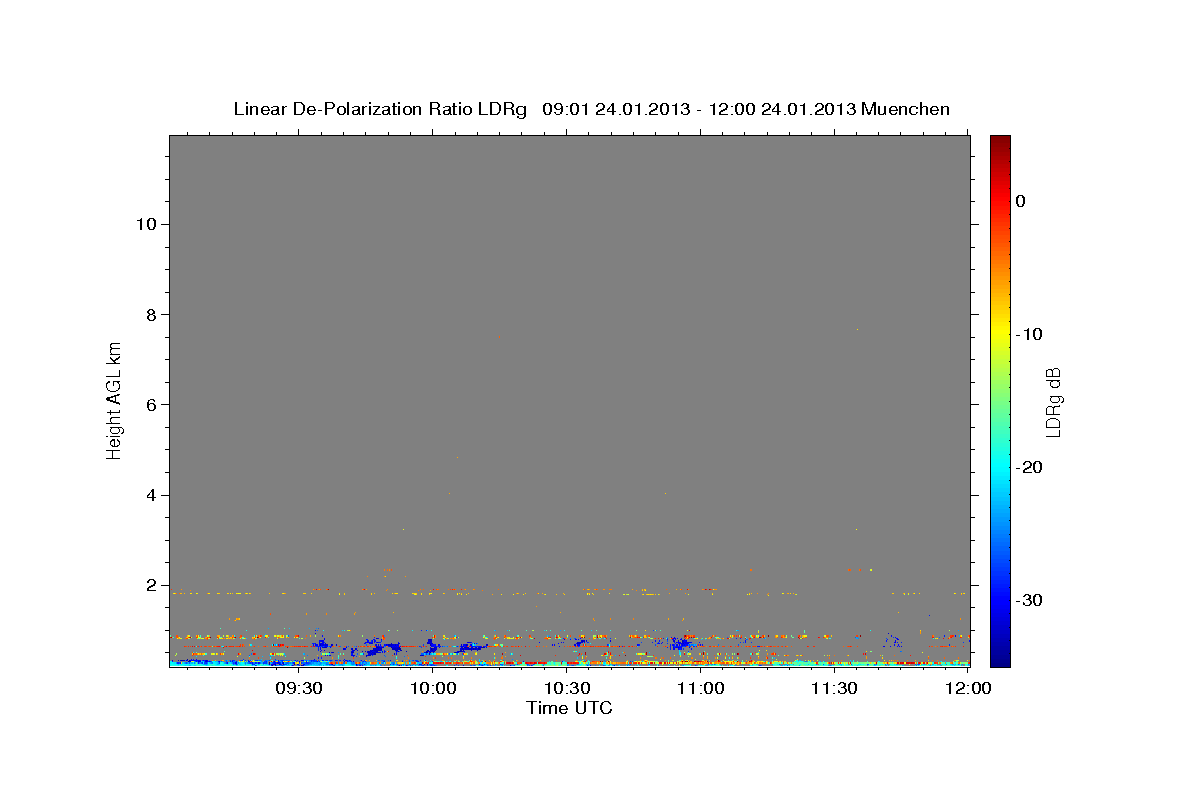Click the 'Height AGL km' axis label
The height and width of the screenshot is (800, 1200).
[114, 399]
